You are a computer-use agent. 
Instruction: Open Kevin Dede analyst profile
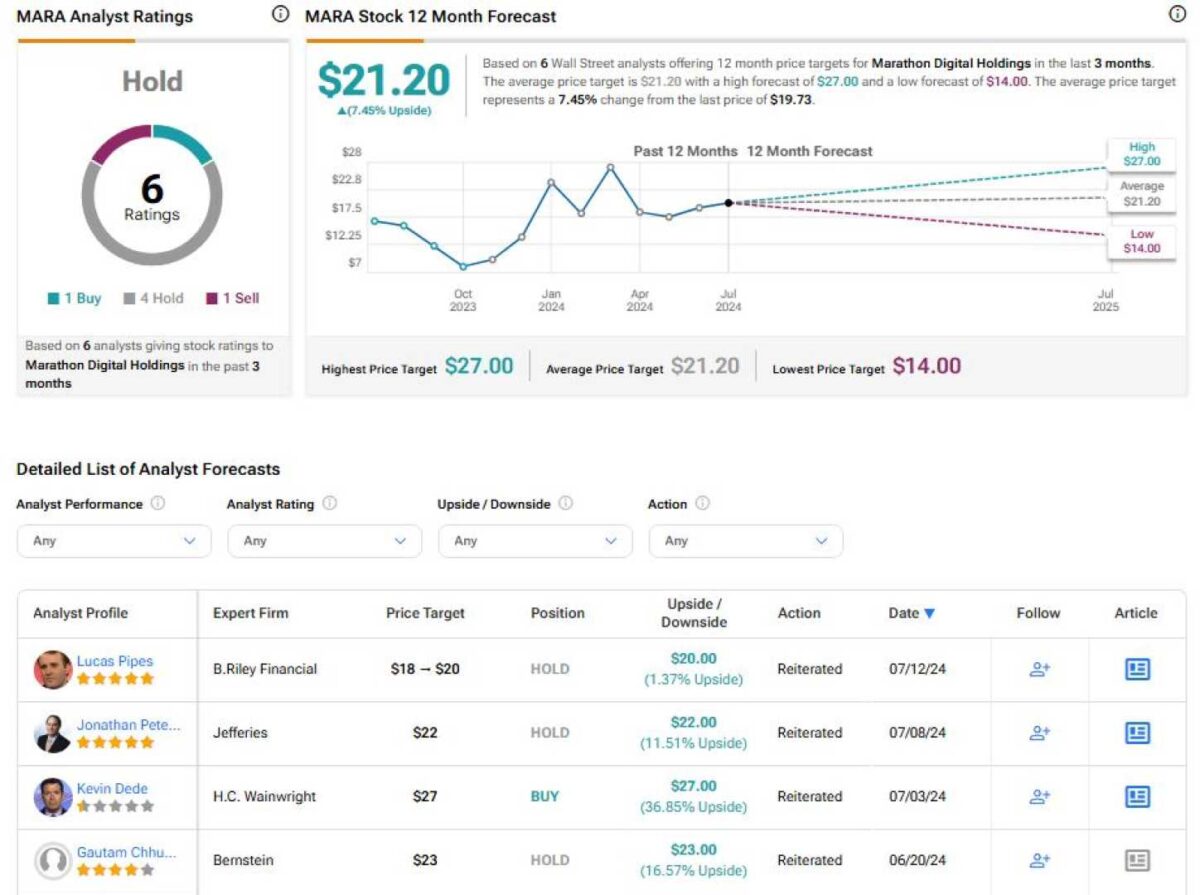(x=112, y=788)
